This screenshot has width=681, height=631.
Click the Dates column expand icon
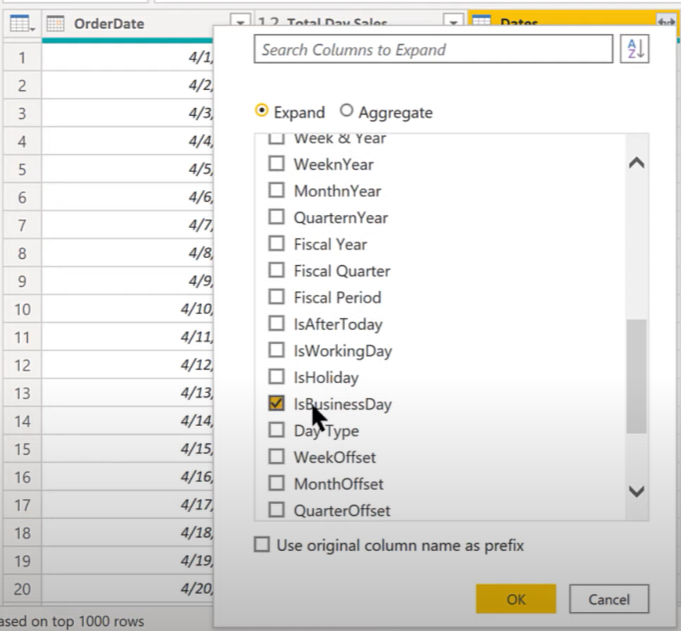click(666, 21)
